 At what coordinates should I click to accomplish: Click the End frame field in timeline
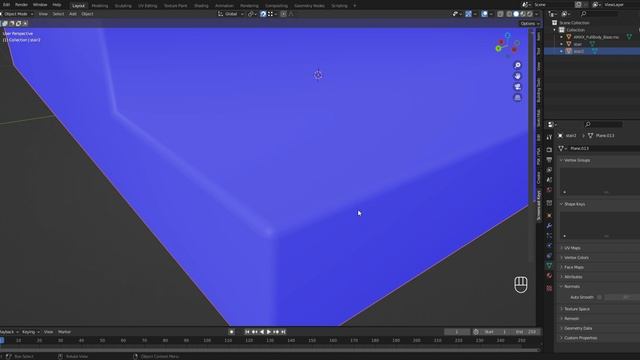click(527, 332)
